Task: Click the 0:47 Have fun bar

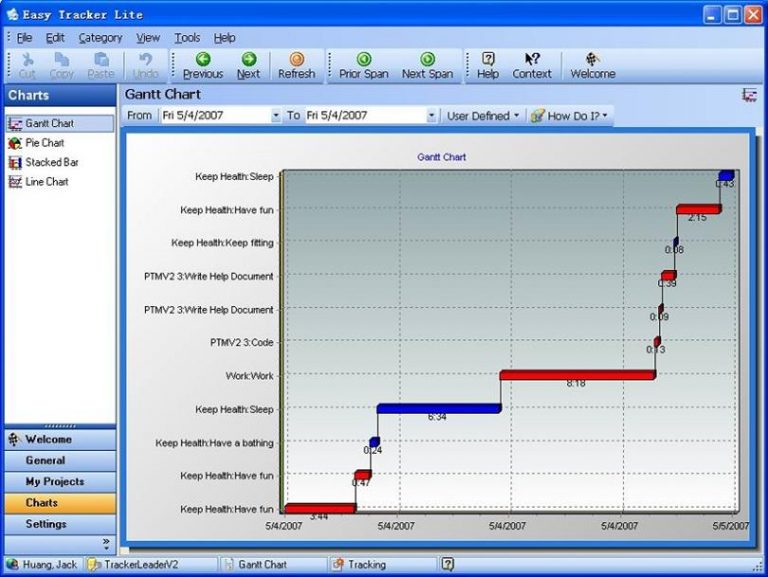Action: 362,475
